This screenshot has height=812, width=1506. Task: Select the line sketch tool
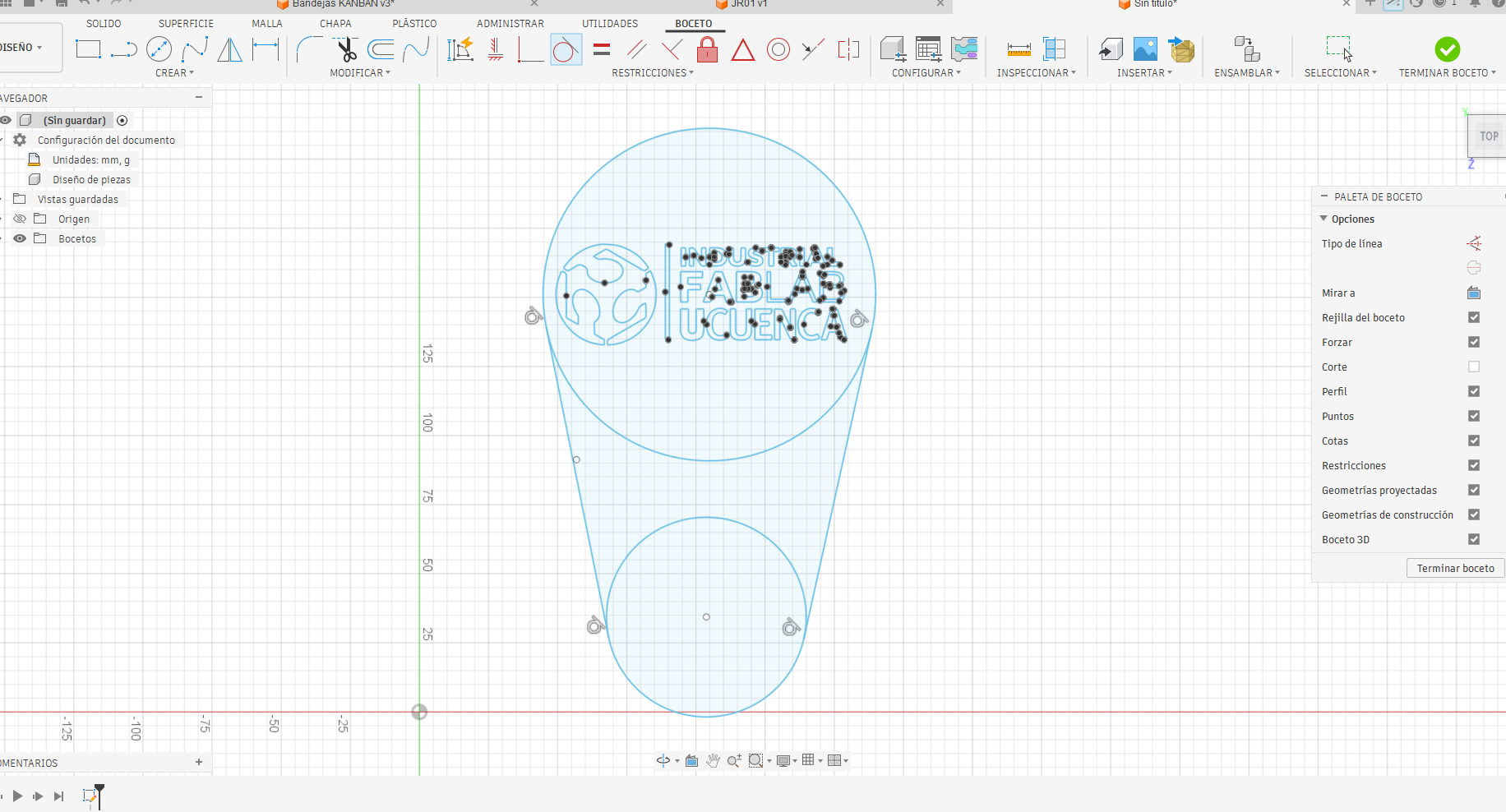click(x=123, y=49)
